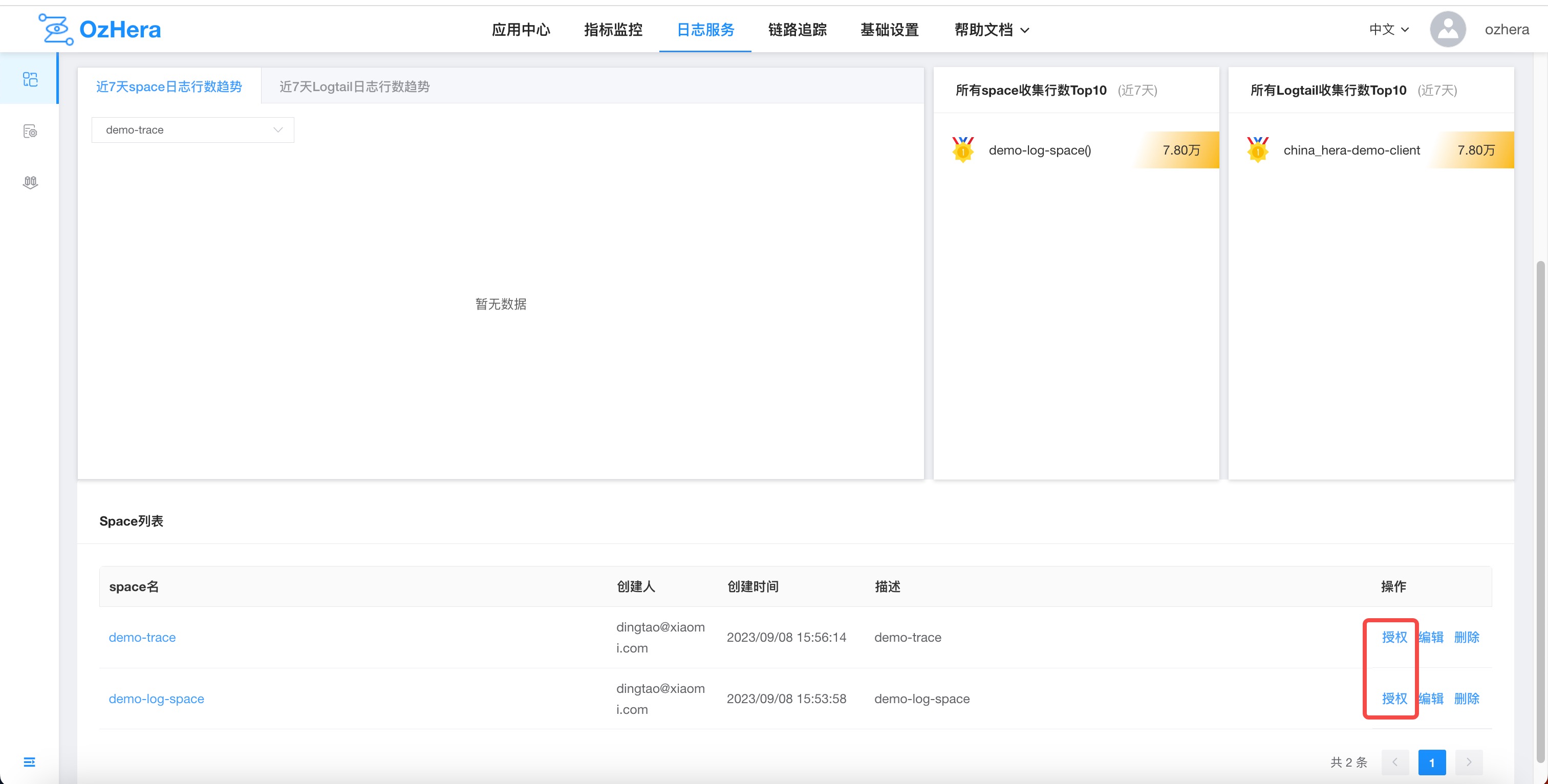Viewport: 1548px width, 784px height.
Task: Click the 暂无数据 empty chart message
Action: (501, 304)
